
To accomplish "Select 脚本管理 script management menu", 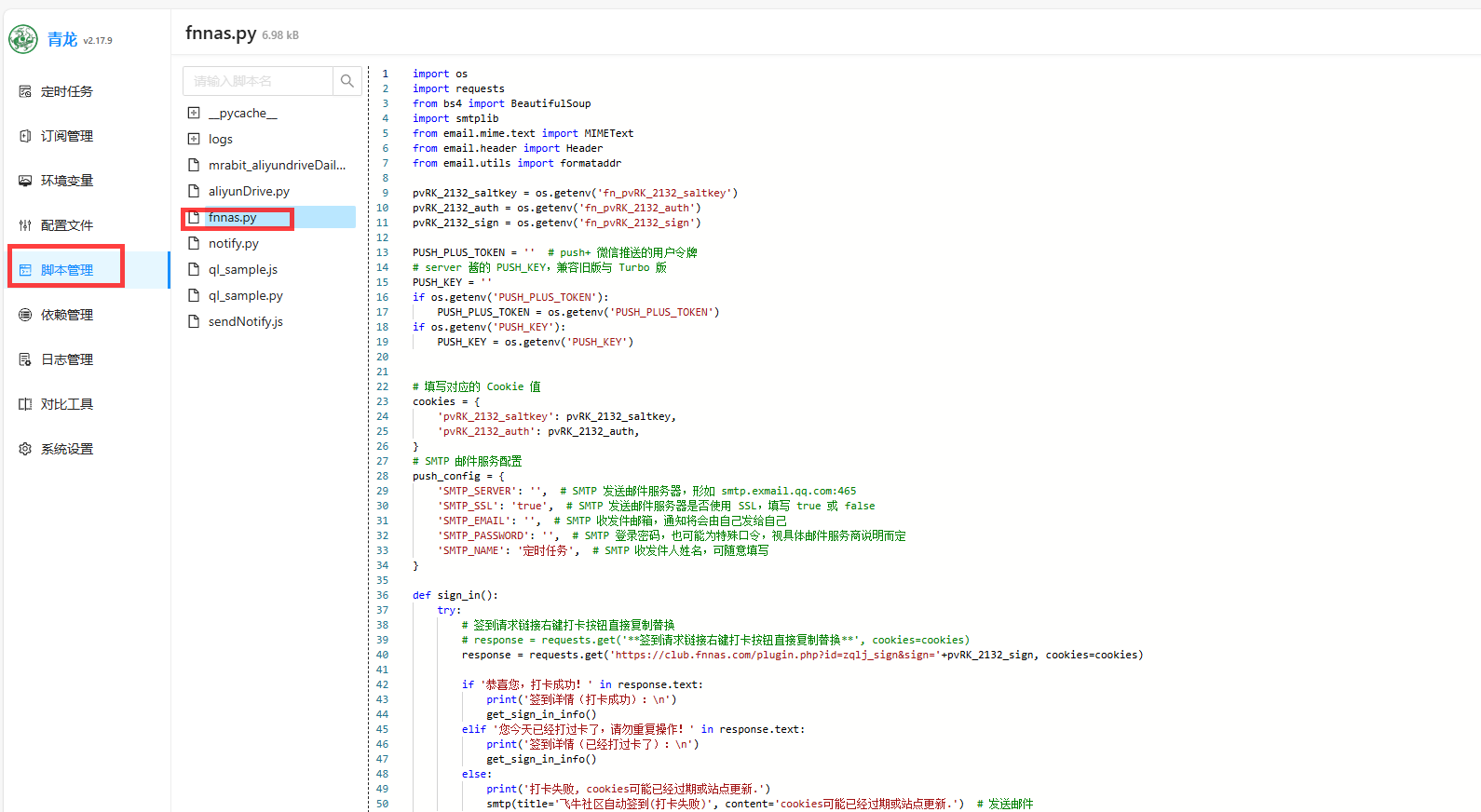I will coord(87,270).
